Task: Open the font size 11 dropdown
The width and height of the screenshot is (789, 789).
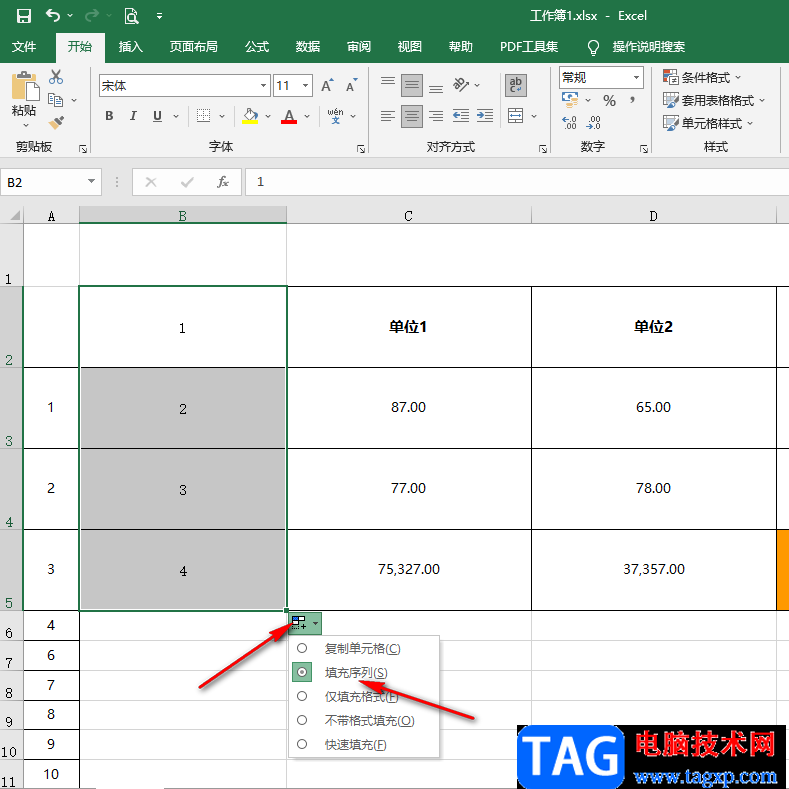Action: [305, 86]
